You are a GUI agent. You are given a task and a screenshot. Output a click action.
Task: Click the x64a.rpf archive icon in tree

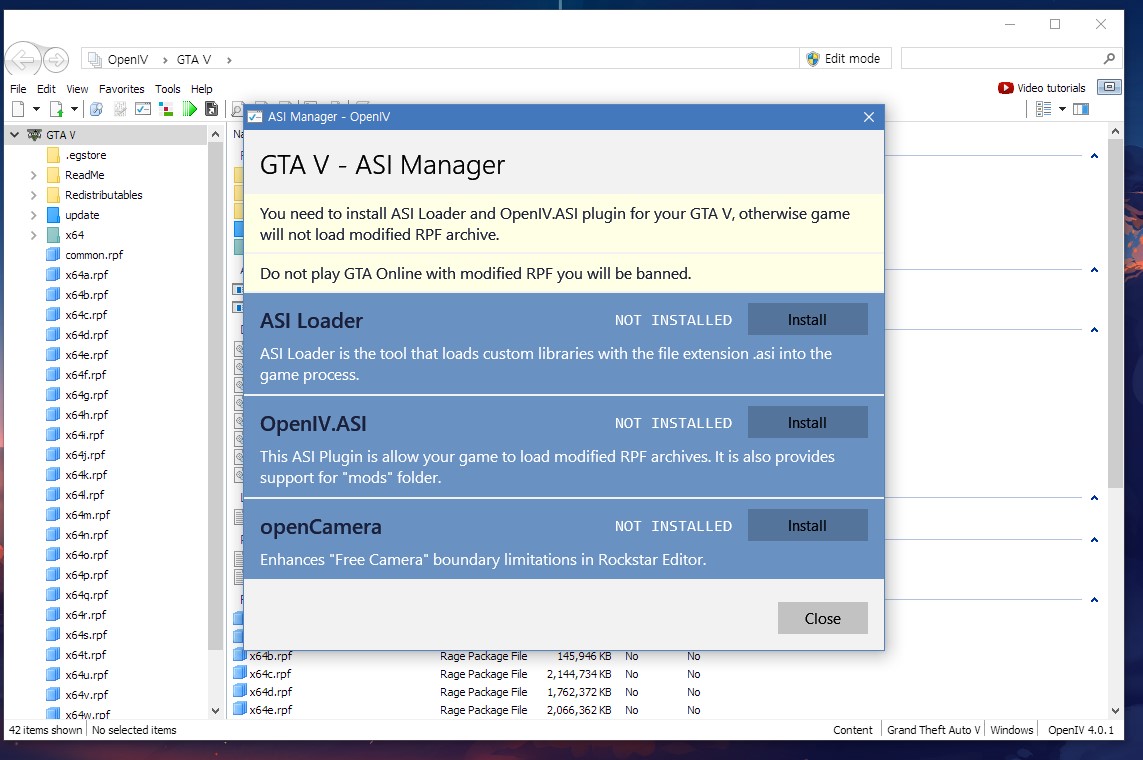pos(52,275)
